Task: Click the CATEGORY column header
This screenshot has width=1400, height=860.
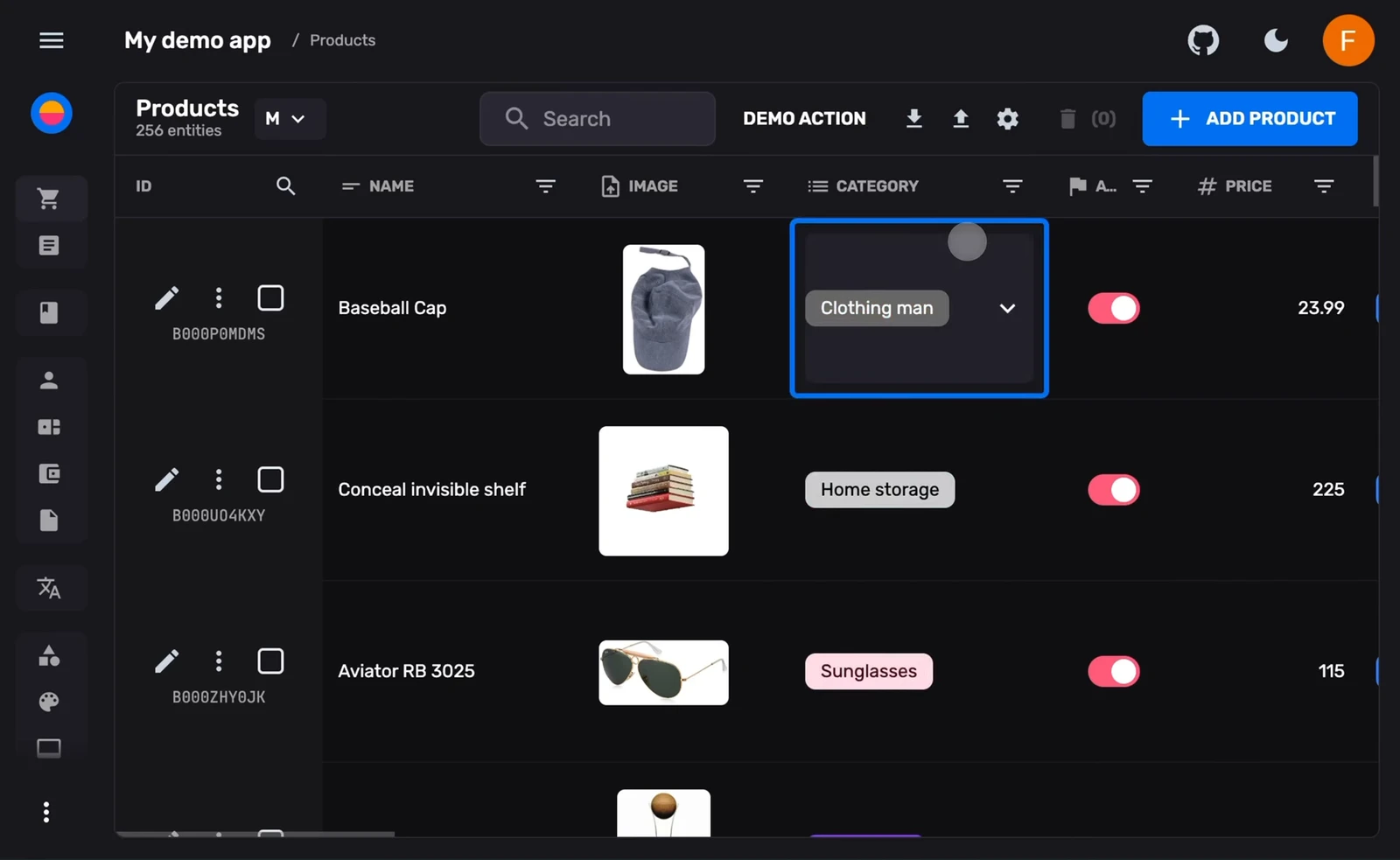Action: pyautogui.click(x=877, y=185)
